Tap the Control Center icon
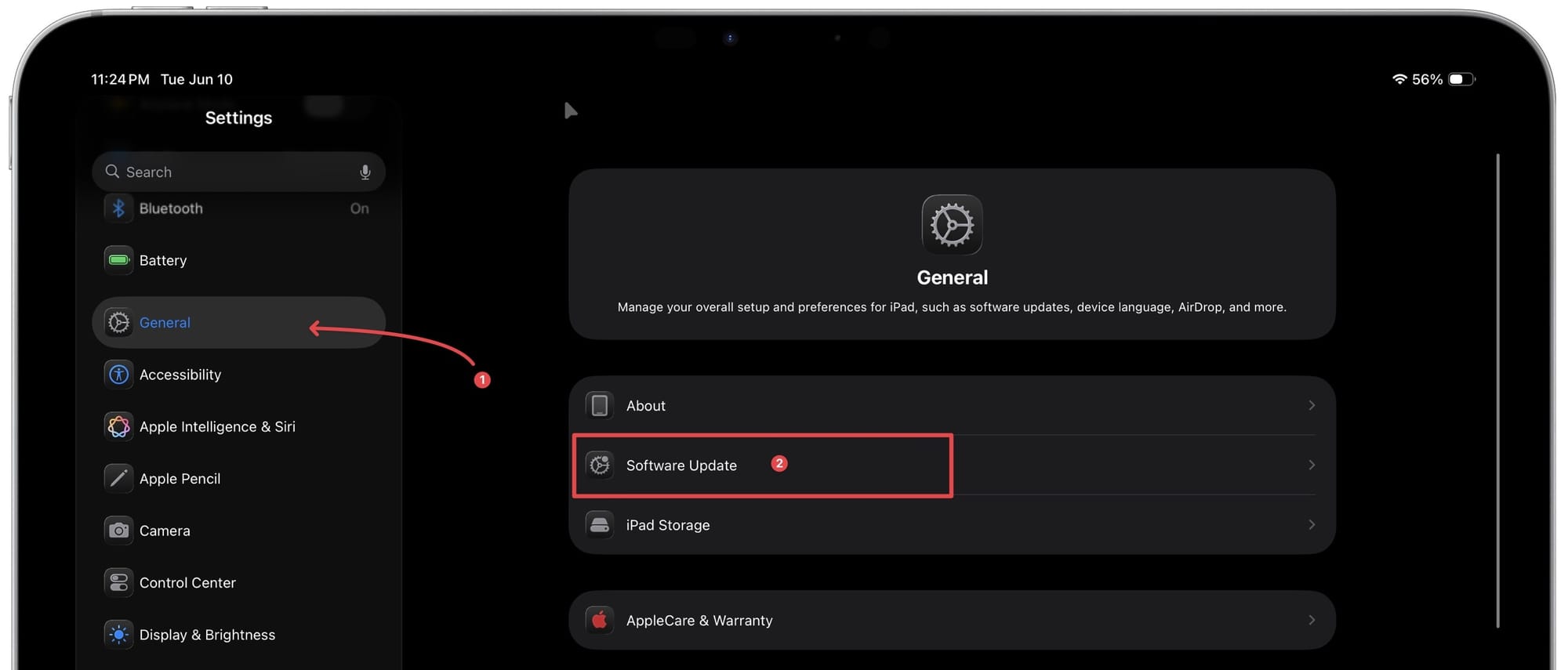The height and width of the screenshot is (670, 1568). (x=118, y=582)
